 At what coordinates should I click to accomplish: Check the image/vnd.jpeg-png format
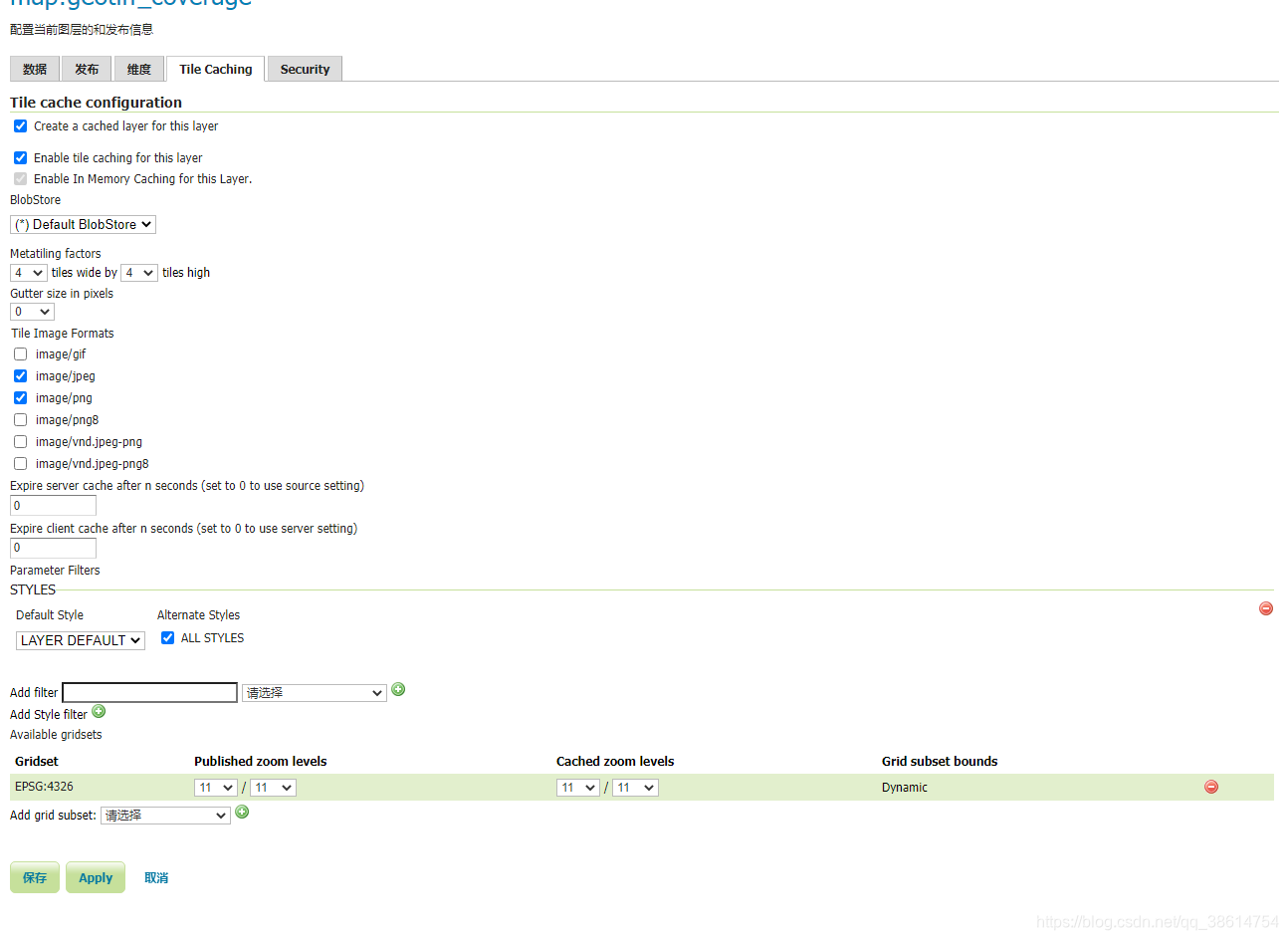click(x=20, y=442)
